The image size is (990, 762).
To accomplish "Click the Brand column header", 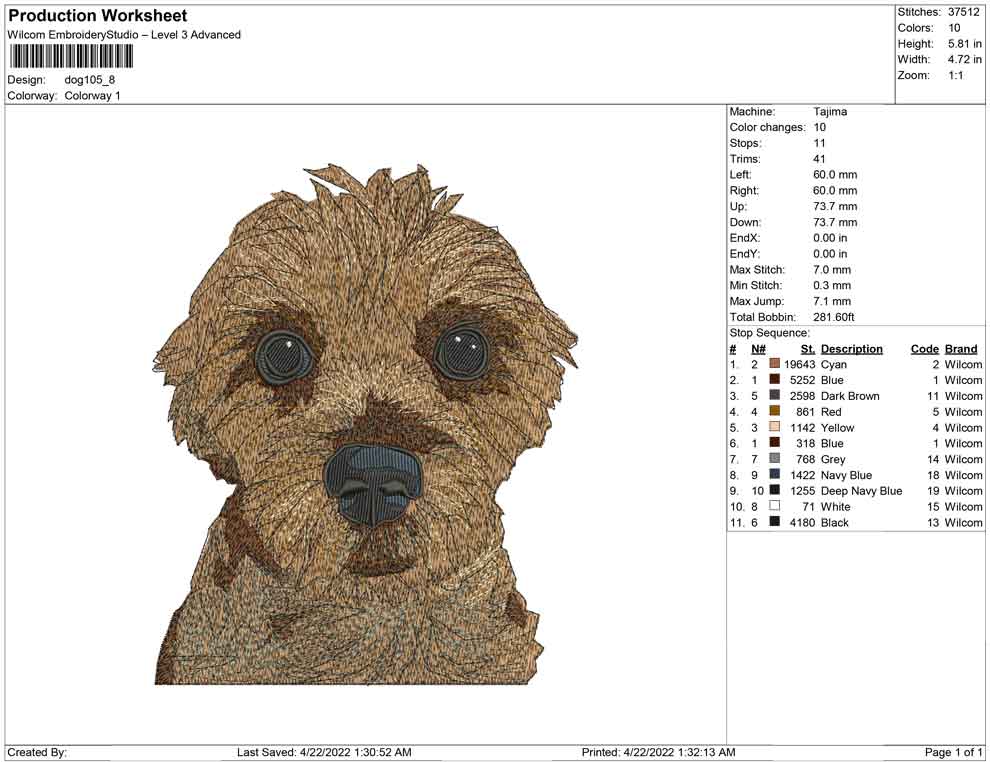I will [x=960, y=348].
